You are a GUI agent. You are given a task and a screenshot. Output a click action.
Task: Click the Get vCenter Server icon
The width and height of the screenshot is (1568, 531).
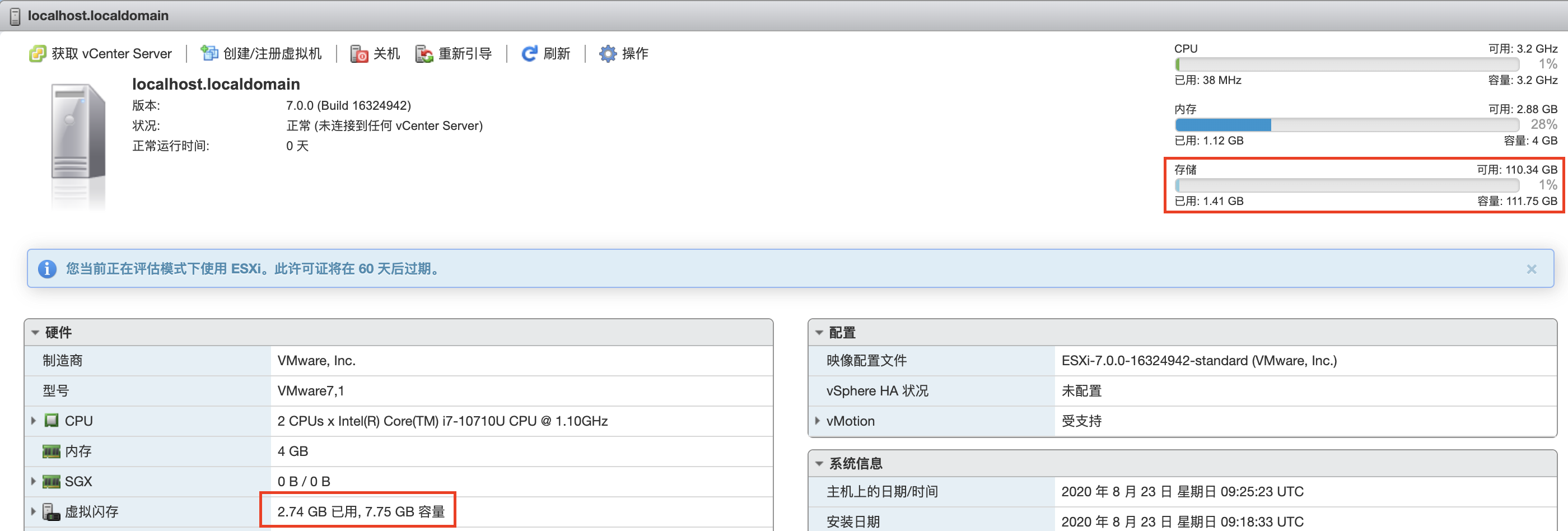(x=37, y=54)
